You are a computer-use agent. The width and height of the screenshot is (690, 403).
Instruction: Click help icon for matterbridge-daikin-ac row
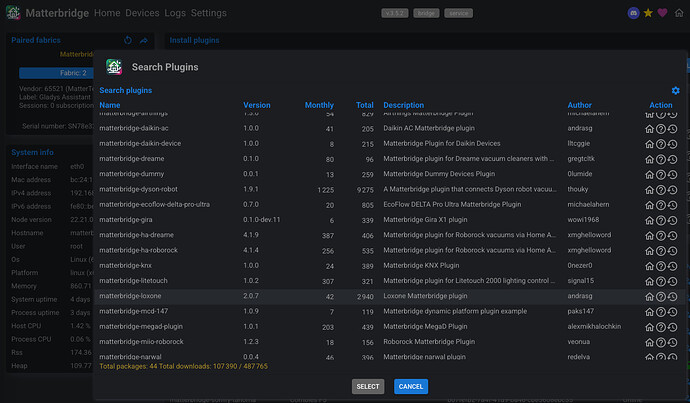661,129
